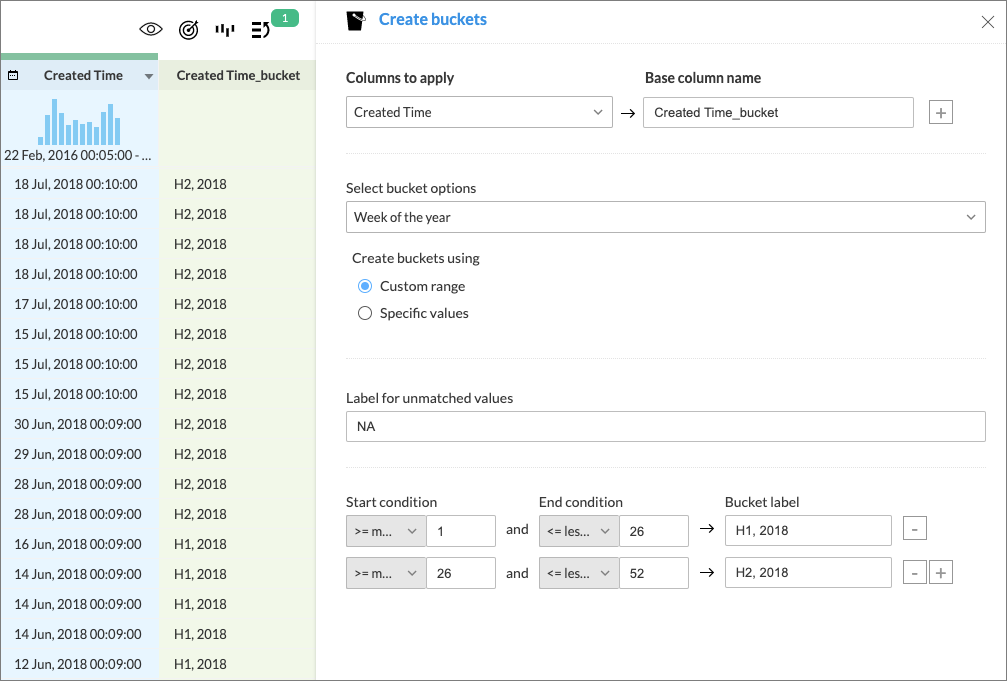Viewport: 1007px width, 681px height.
Task: Open first row start condition operator dropdown
Action: 386,531
